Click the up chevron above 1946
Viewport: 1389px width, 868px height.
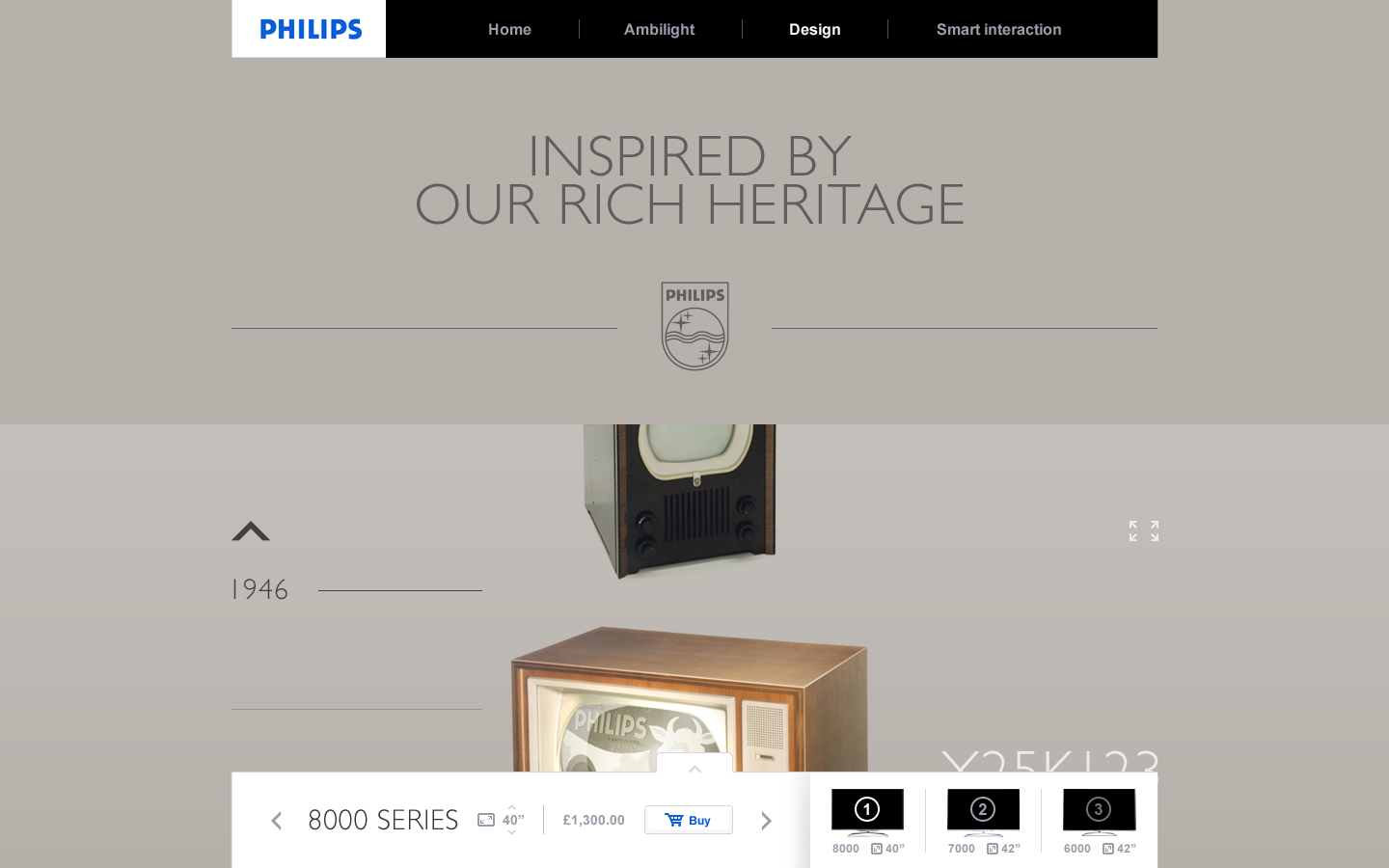point(251,531)
